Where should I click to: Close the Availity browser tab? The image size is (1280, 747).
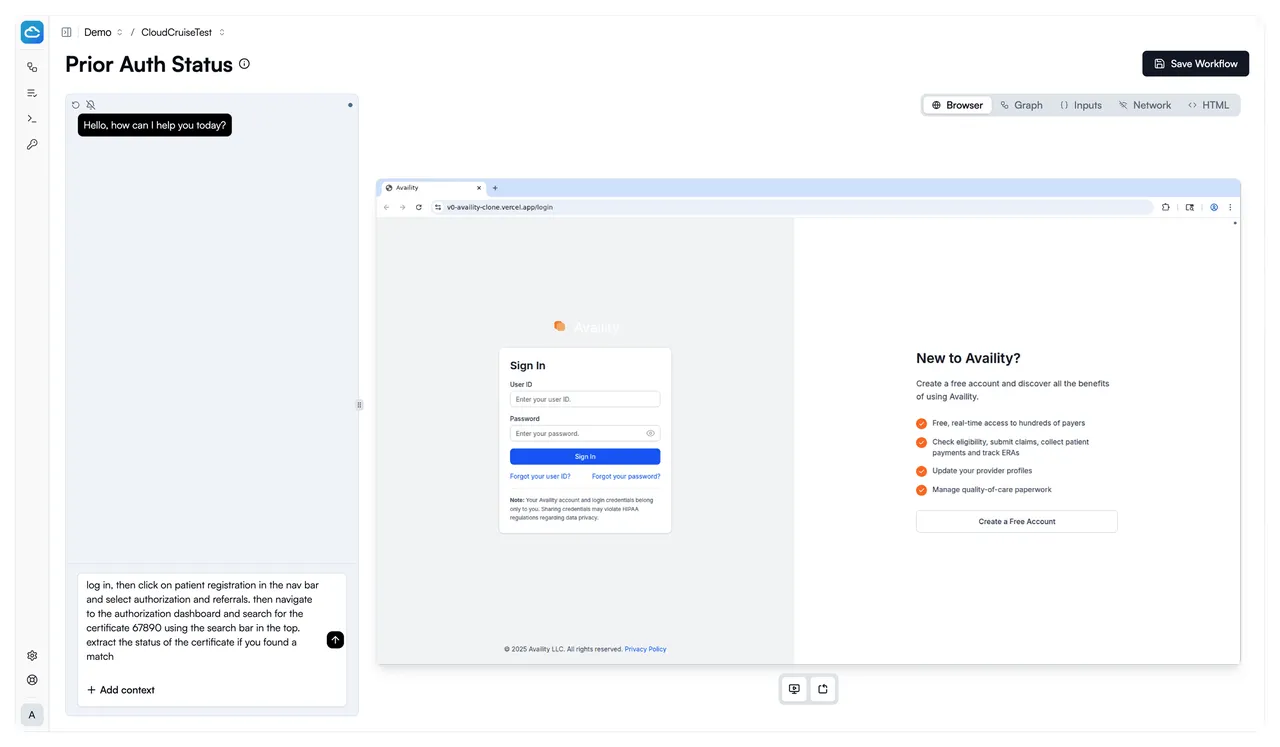click(x=479, y=188)
